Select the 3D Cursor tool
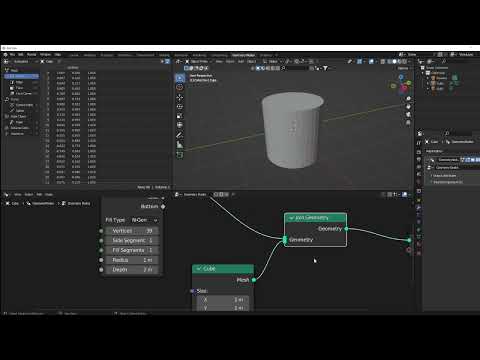The image size is (480, 360). pos(180,87)
